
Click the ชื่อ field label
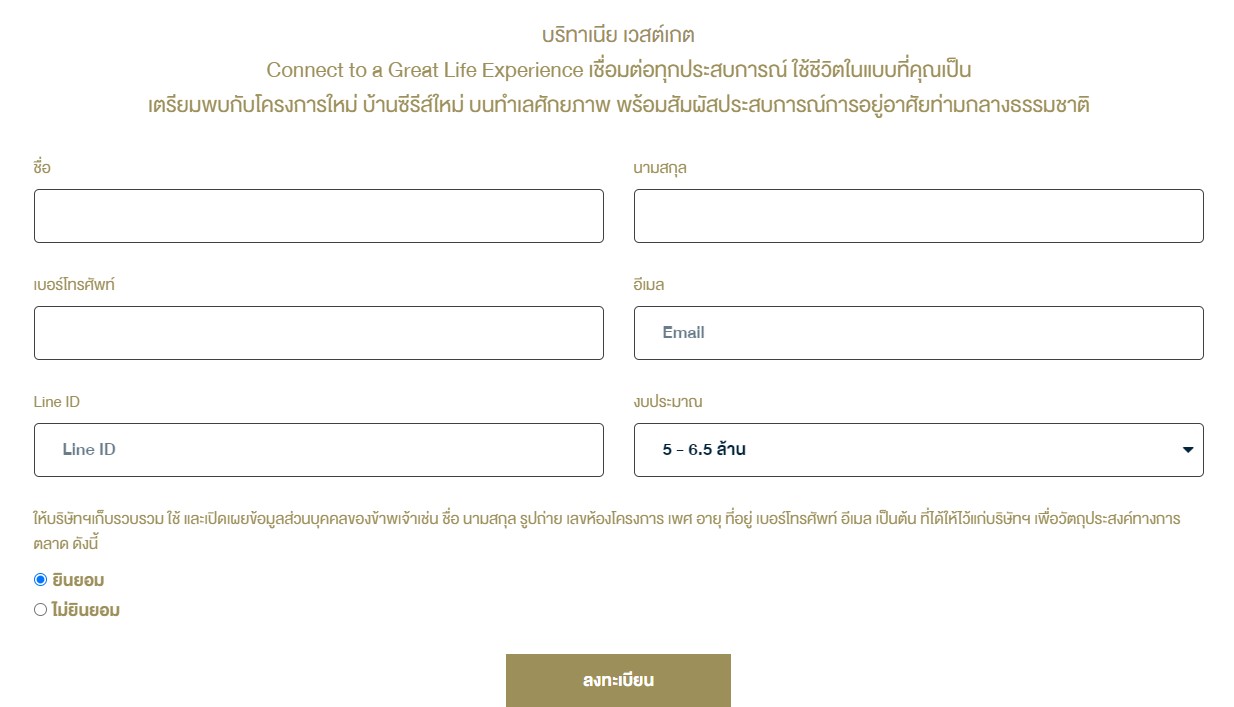[x=42, y=168]
